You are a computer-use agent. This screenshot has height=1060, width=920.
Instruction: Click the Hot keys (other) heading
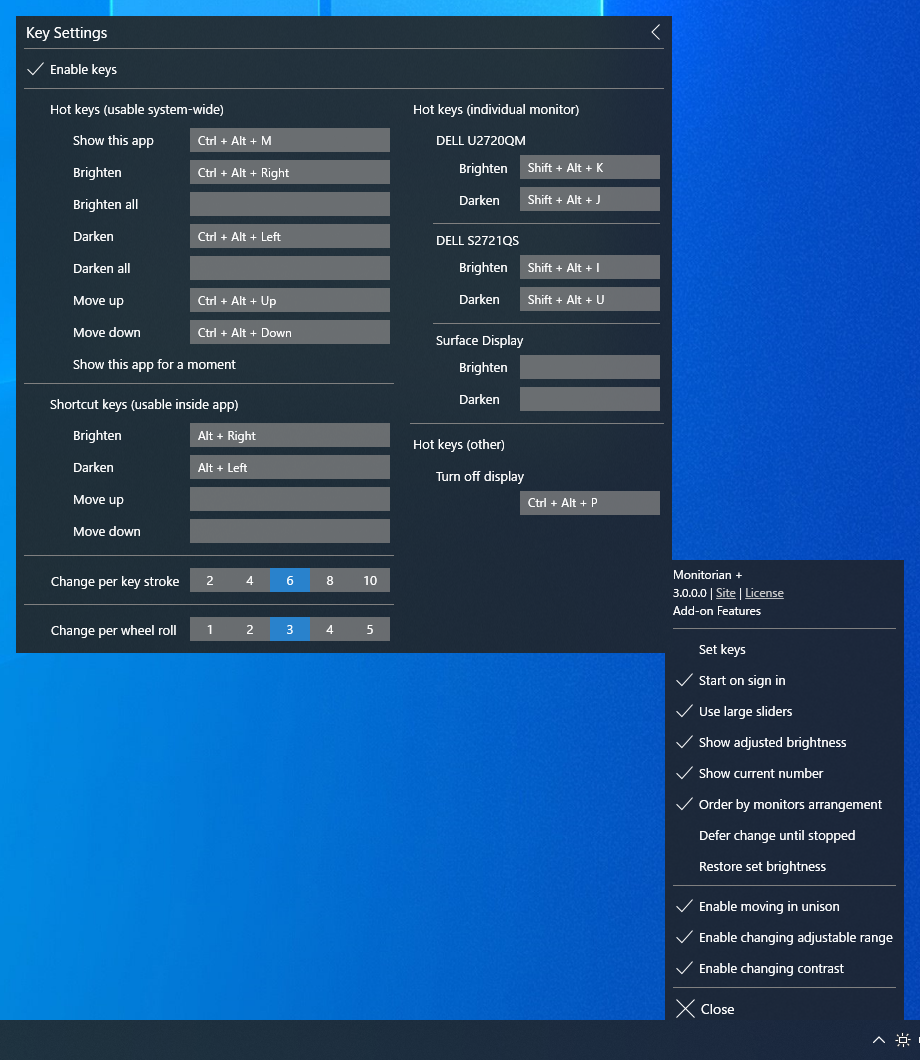pyautogui.click(x=459, y=445)
